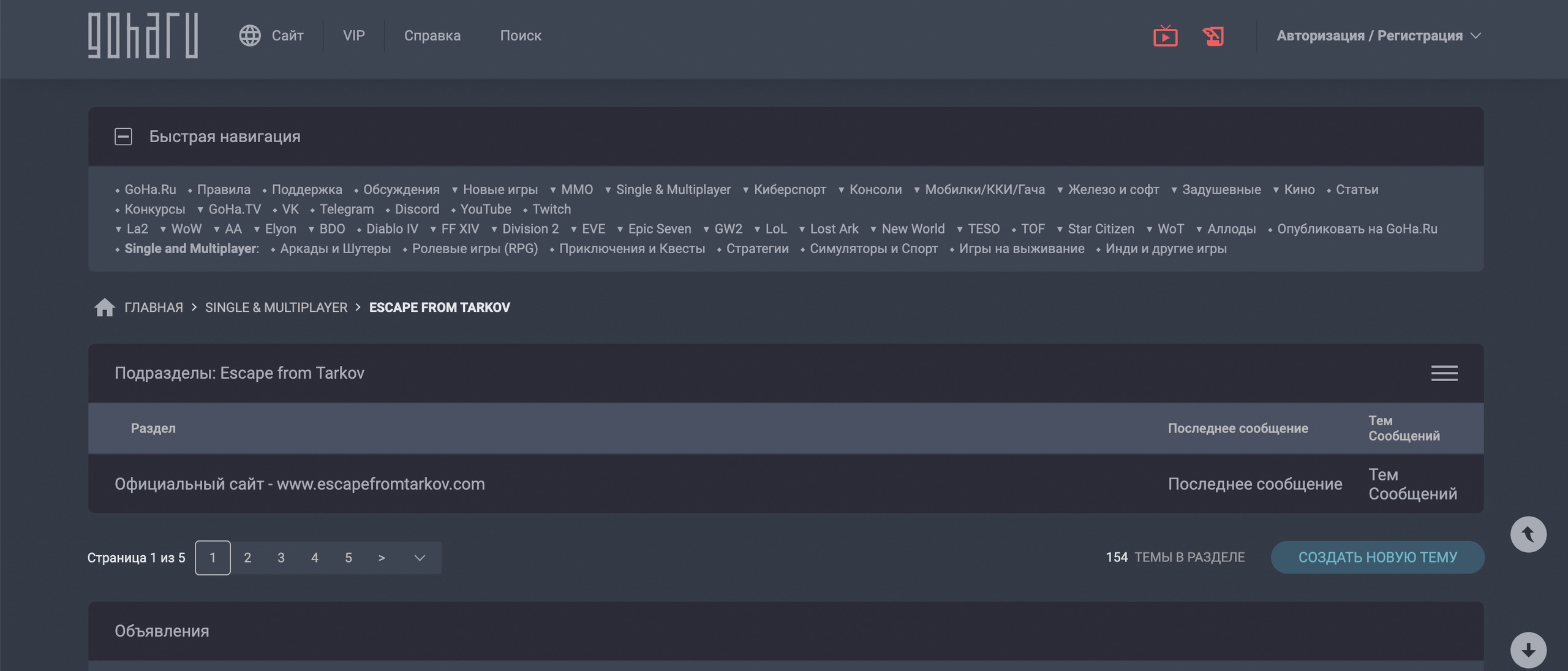
Task: Expand the Diablo IV link
Action: (392, 229)
